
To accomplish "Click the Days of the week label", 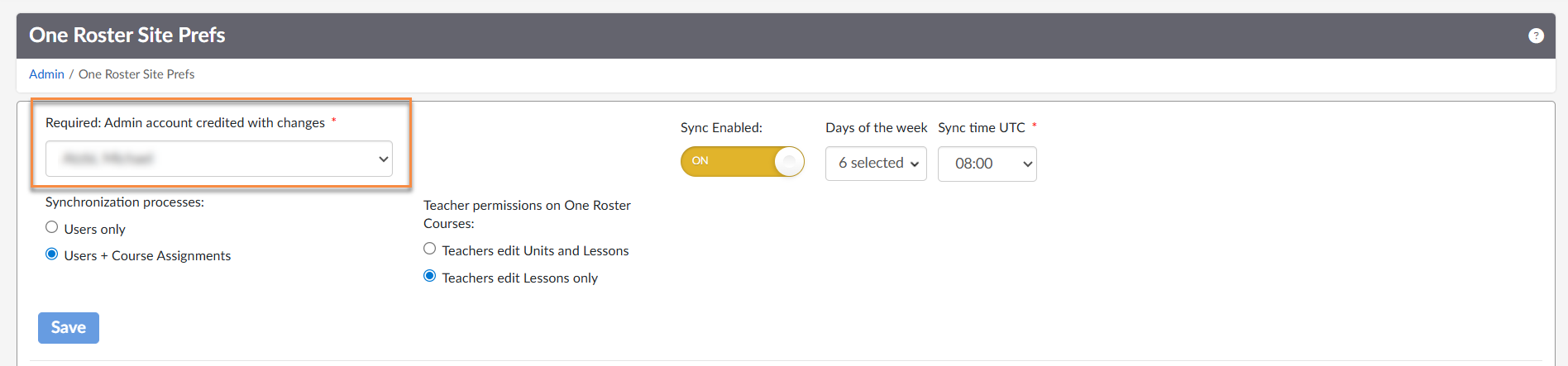I will pos(876,128).
